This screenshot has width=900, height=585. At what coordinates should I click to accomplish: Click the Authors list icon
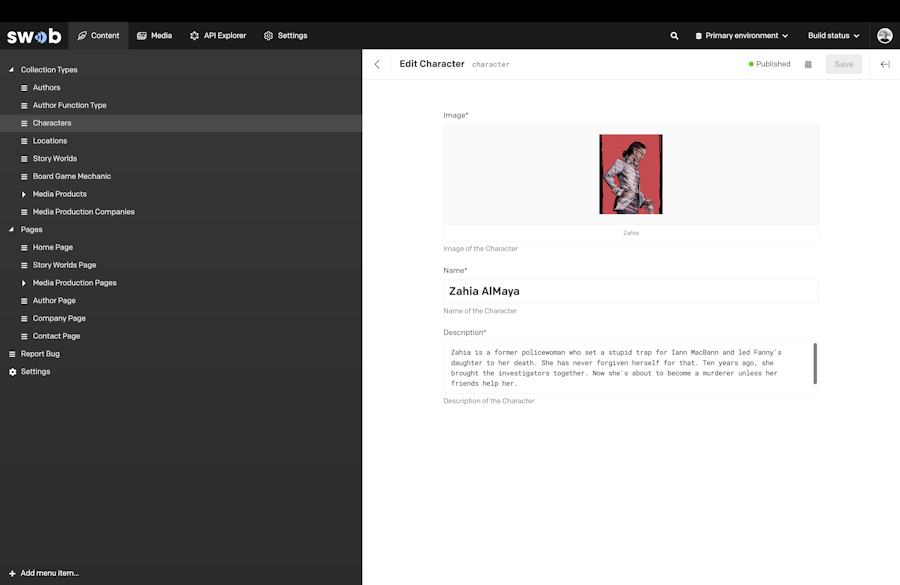(x=24, y=88)
